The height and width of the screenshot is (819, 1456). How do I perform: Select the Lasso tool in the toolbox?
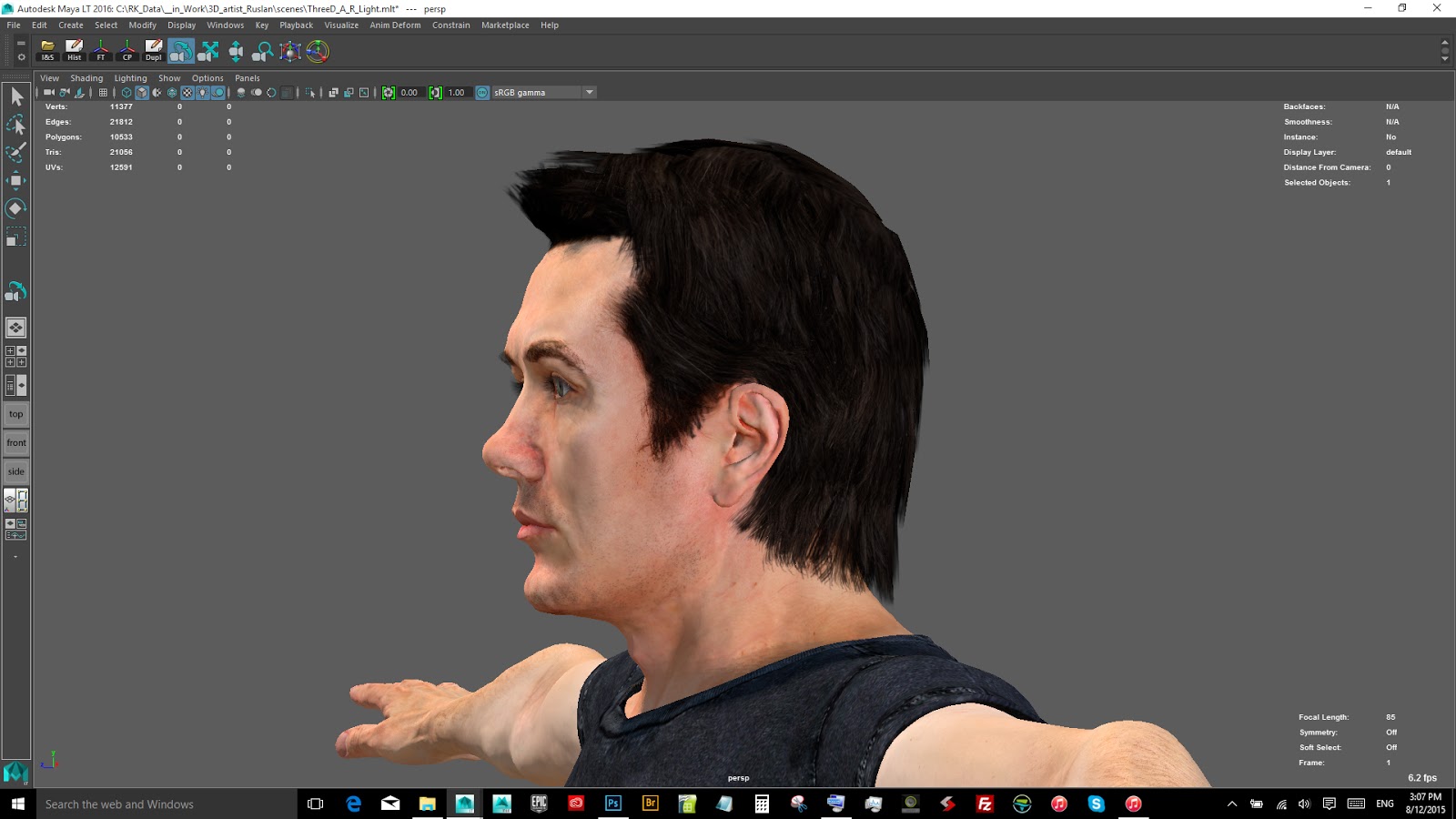click(15, 125)
